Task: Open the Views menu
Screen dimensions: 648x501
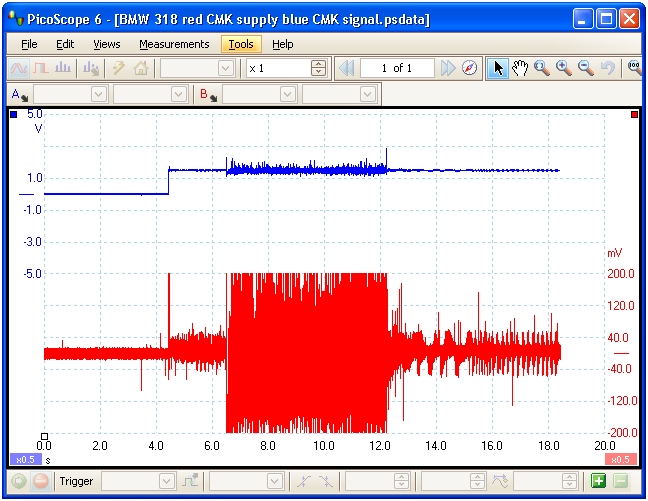Action: click(x=106, y=44)
